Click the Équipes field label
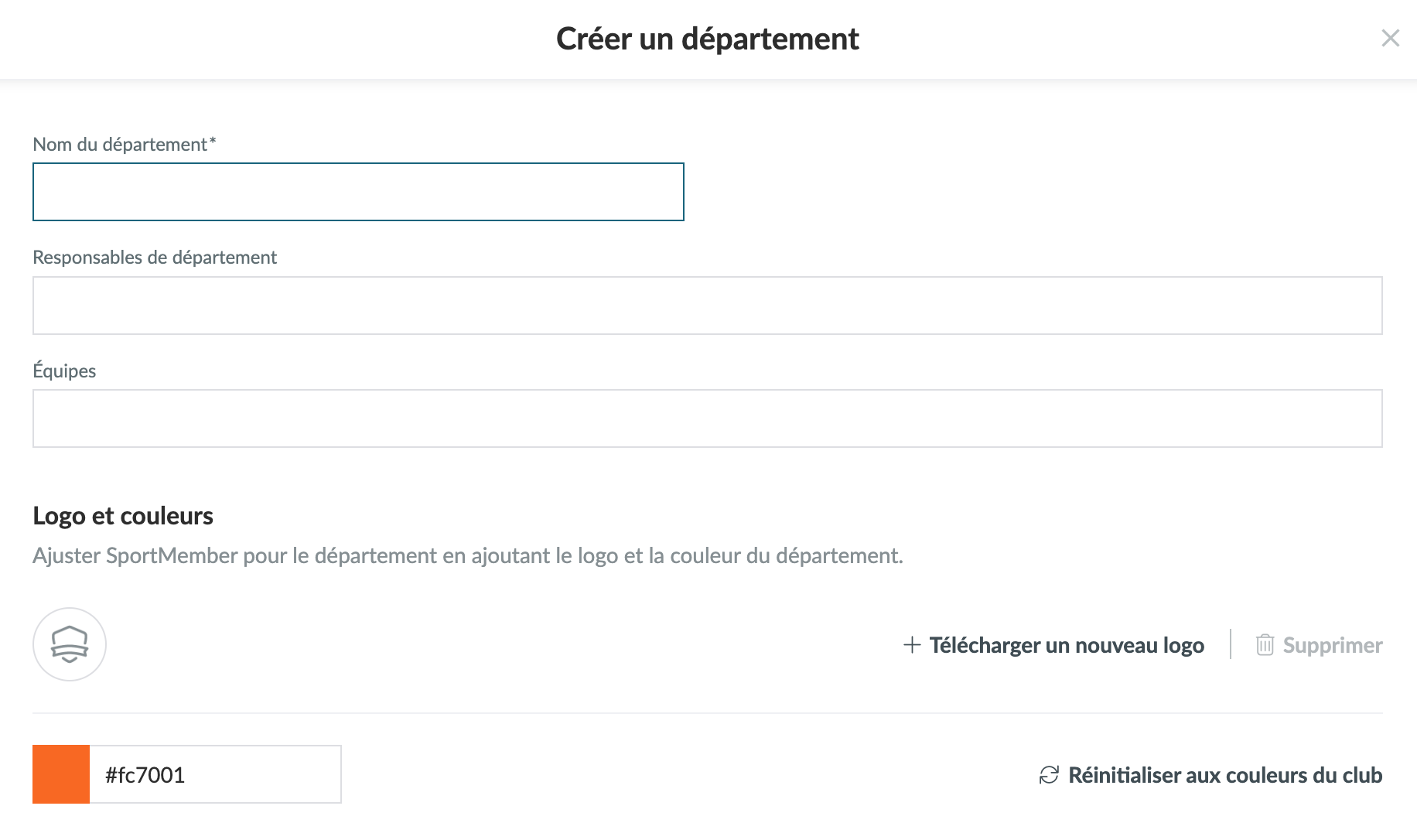The image size is (1417, 840). point(64,370)
